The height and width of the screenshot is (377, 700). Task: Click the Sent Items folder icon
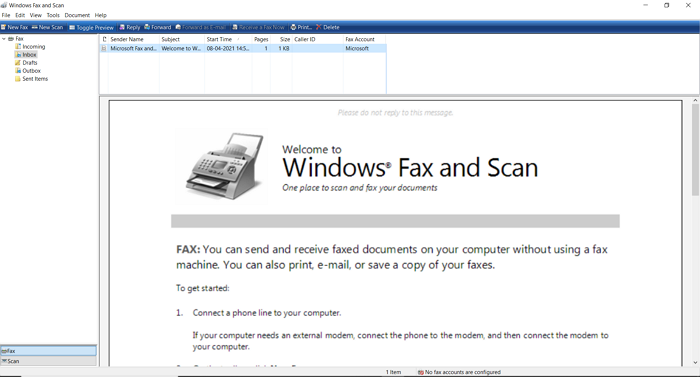18,79
